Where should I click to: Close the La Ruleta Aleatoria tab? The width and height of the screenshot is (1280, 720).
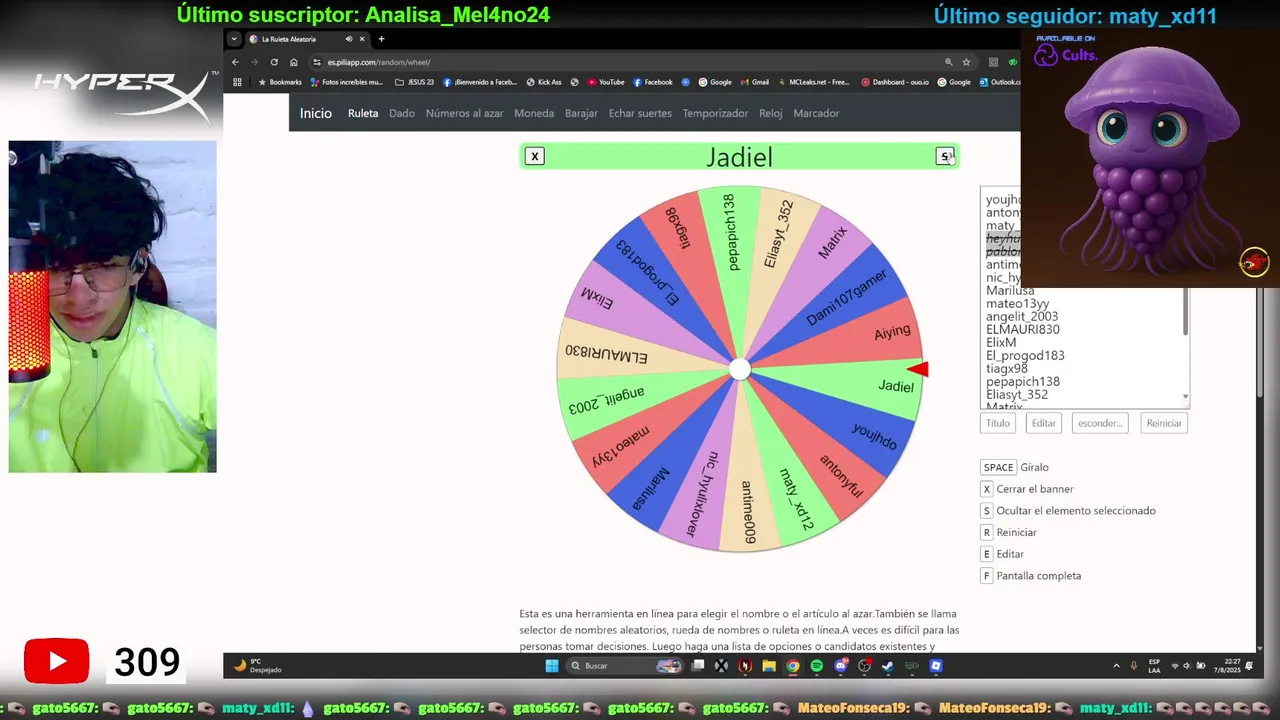[363, 39]
